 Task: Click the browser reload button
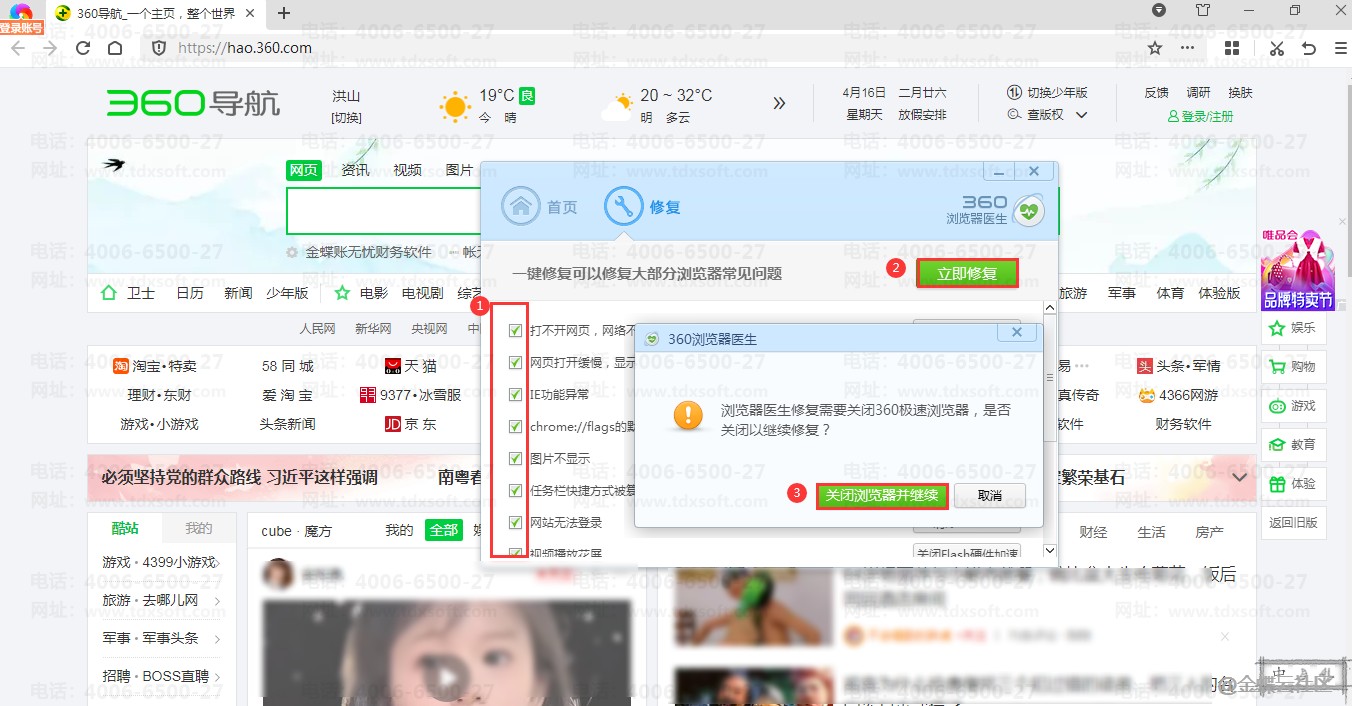pyautogui.click(x=83, y=48)
